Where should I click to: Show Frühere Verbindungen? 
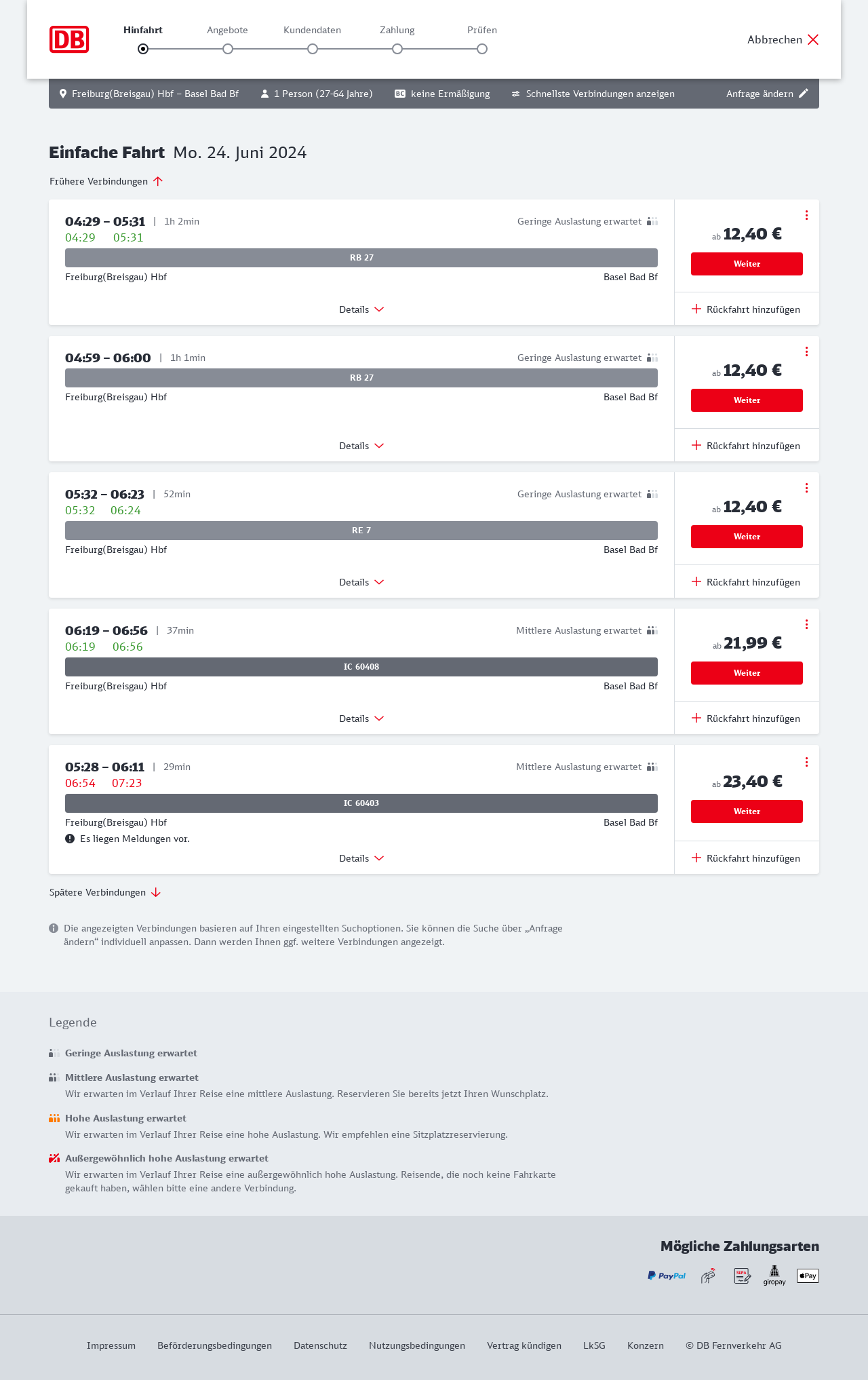(x=106, y=181)
